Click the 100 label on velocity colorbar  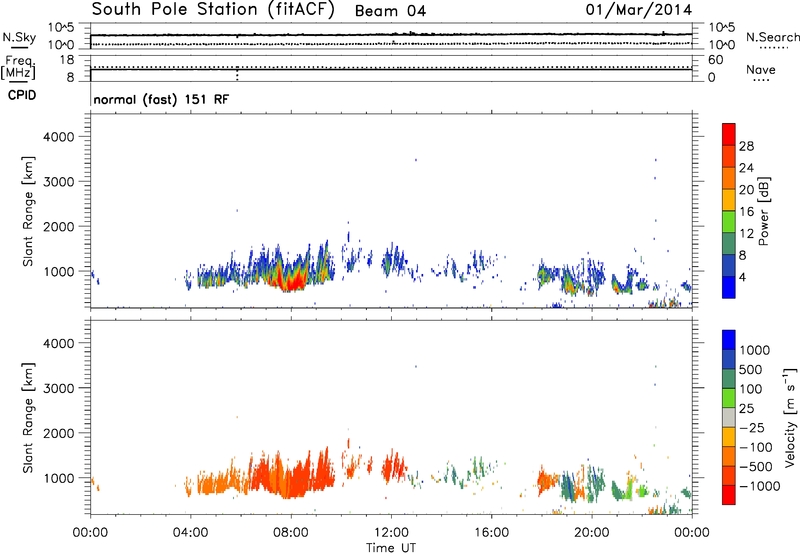pos(751,389)
